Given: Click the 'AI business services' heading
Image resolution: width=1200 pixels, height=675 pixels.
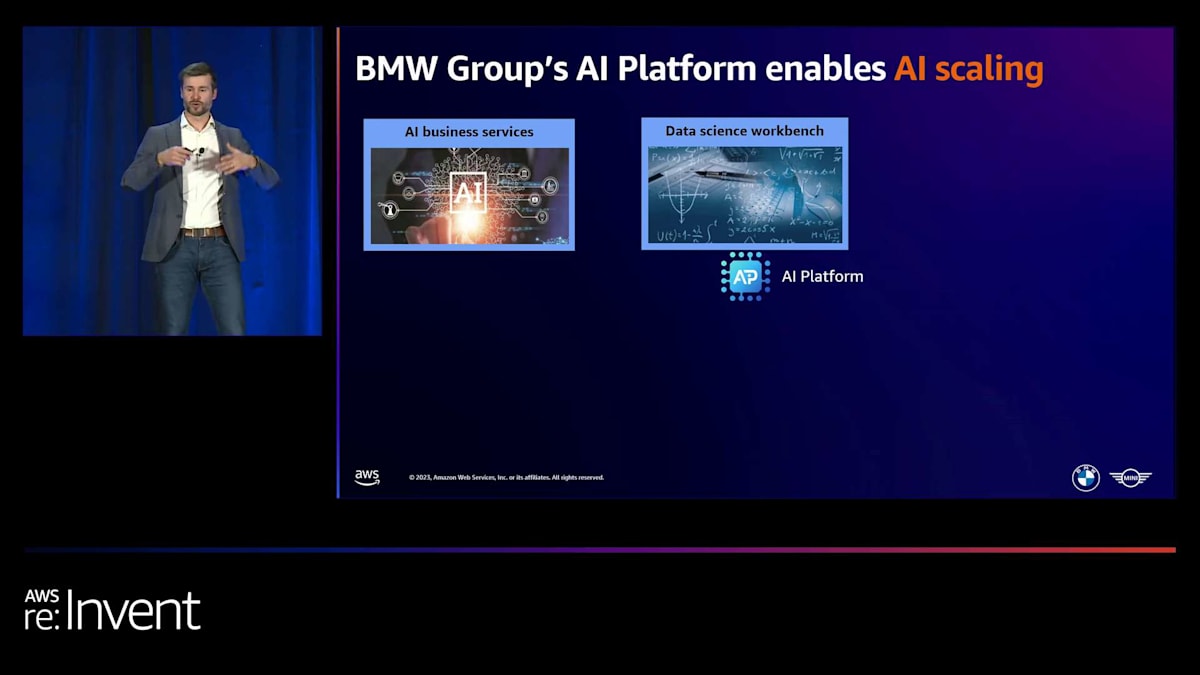Looking at the screenshot, I should [469, 132].
